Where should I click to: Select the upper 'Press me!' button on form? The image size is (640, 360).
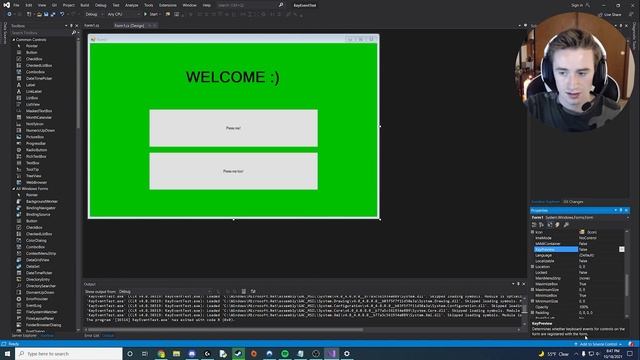click(233, 128)
